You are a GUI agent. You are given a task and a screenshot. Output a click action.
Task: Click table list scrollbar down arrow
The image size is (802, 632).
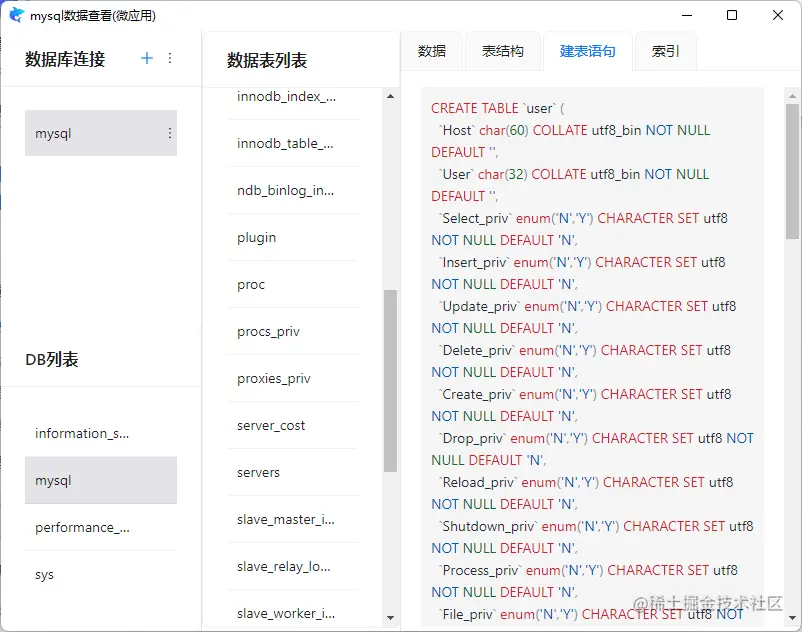click(391, 618)
